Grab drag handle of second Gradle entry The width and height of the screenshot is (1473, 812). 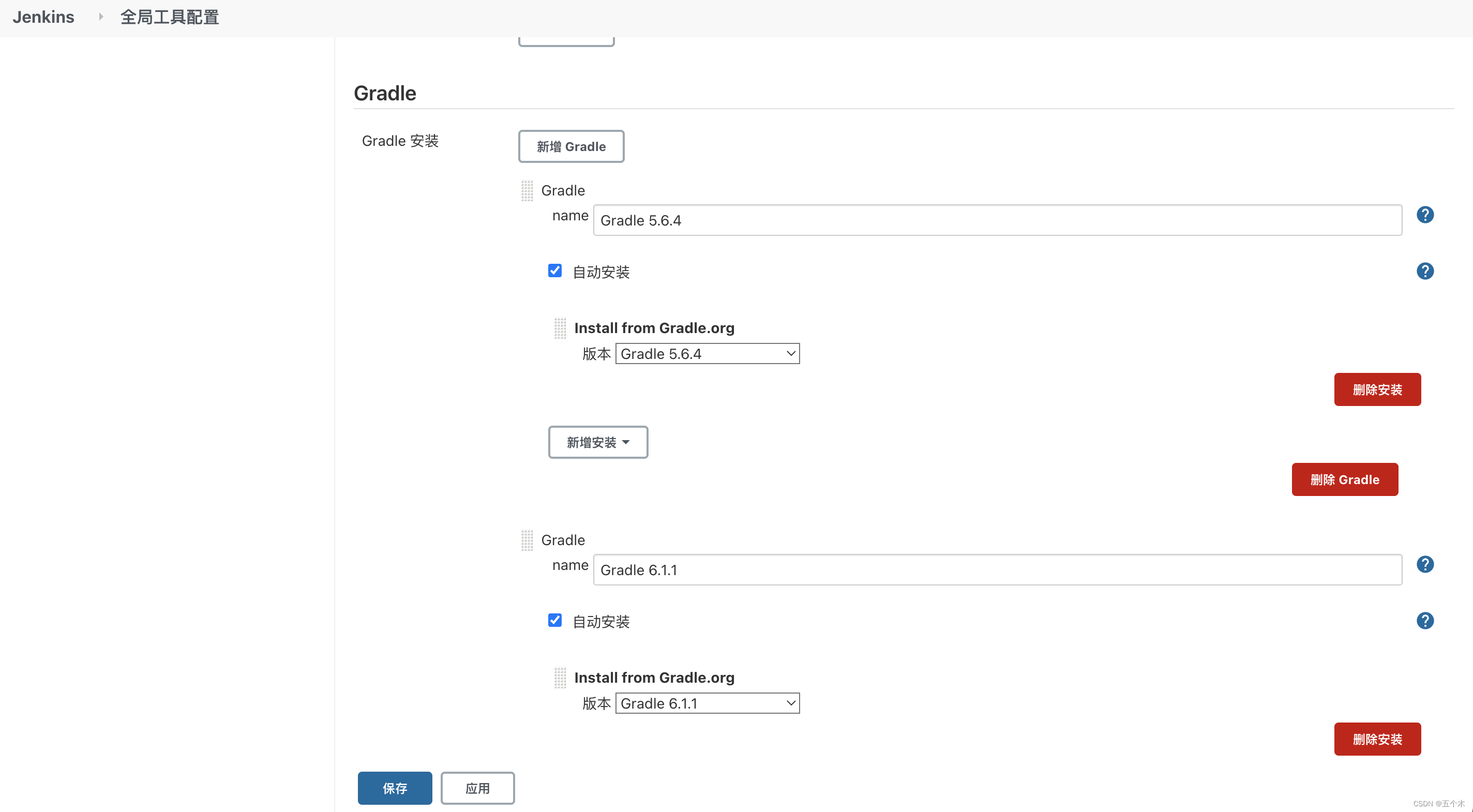[x=527, y=540]
